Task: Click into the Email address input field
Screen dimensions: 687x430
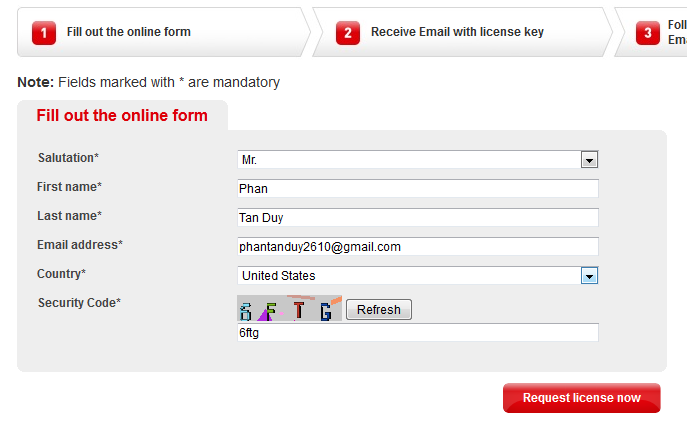Action: (x=417, y=246)
